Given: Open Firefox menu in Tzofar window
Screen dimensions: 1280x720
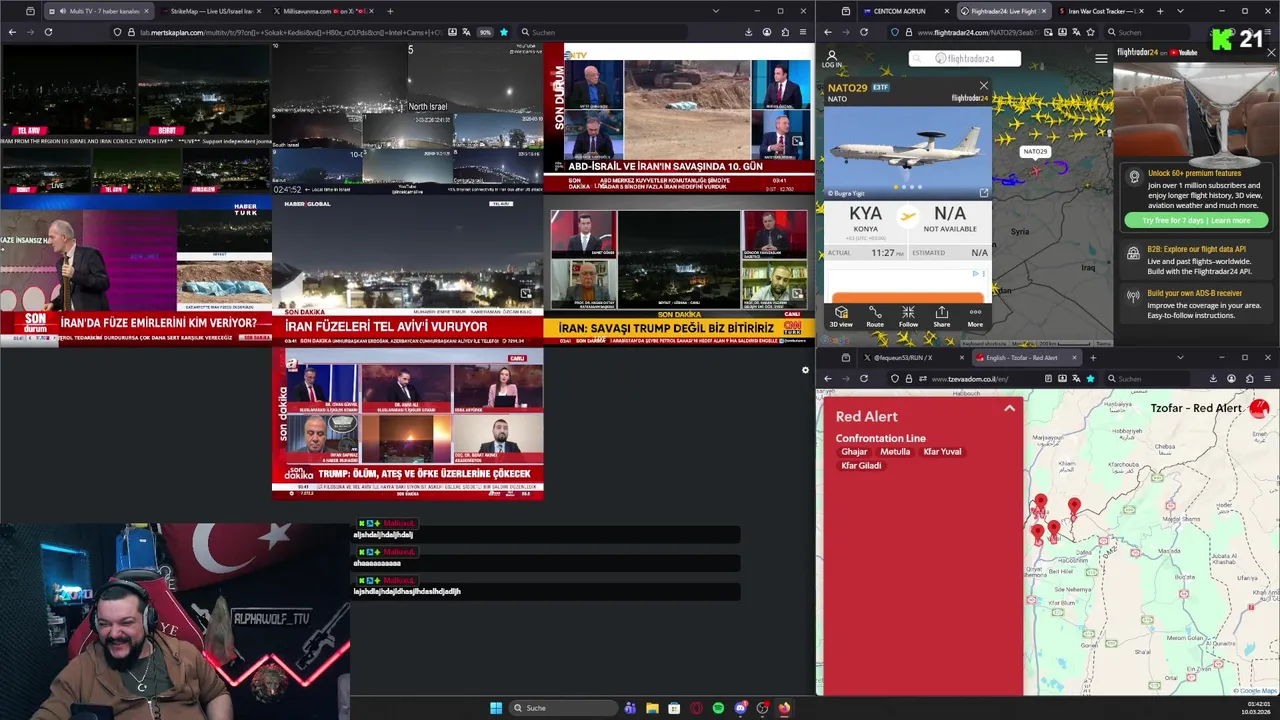Looking at the screenshot, I should (x=1267, y=379).
